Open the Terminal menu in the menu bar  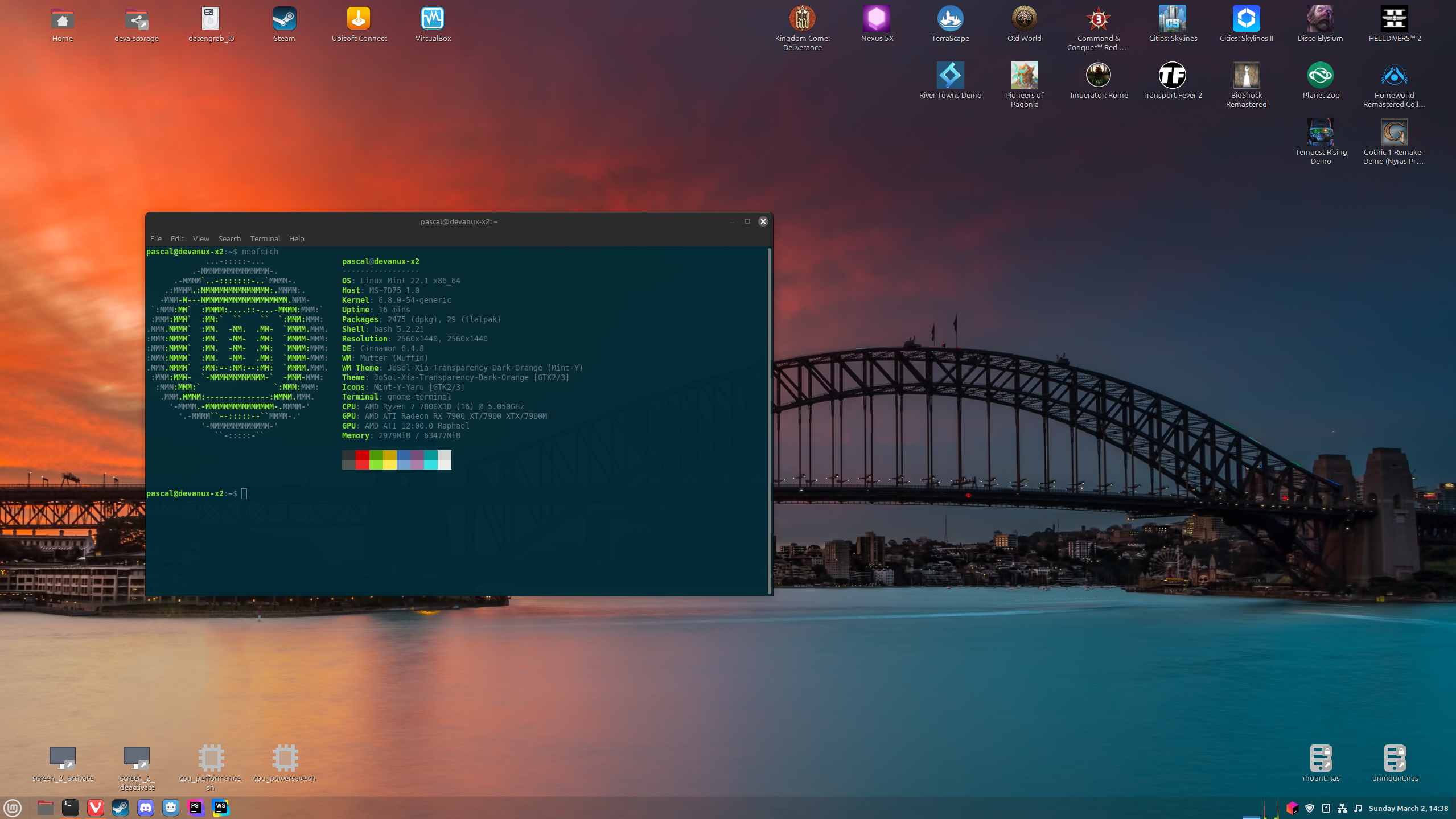point(265,238)
